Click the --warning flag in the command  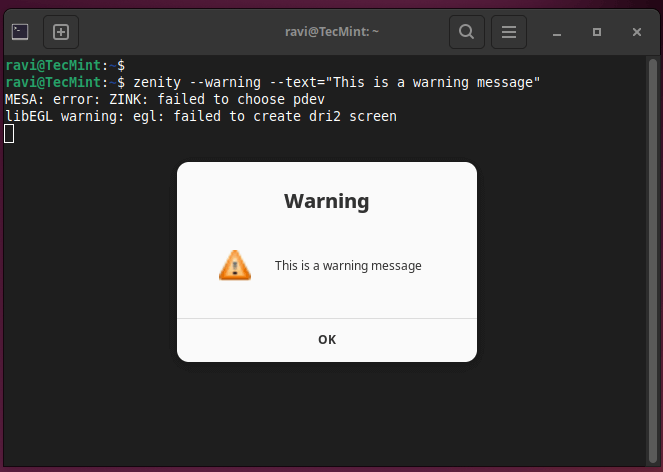click(x=228, y=82)
